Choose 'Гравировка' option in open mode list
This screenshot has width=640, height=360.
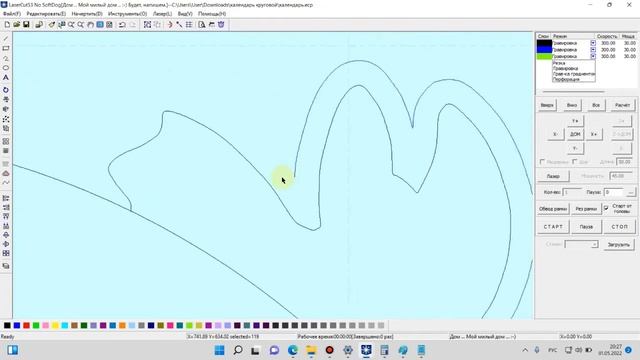click(565, 69)
